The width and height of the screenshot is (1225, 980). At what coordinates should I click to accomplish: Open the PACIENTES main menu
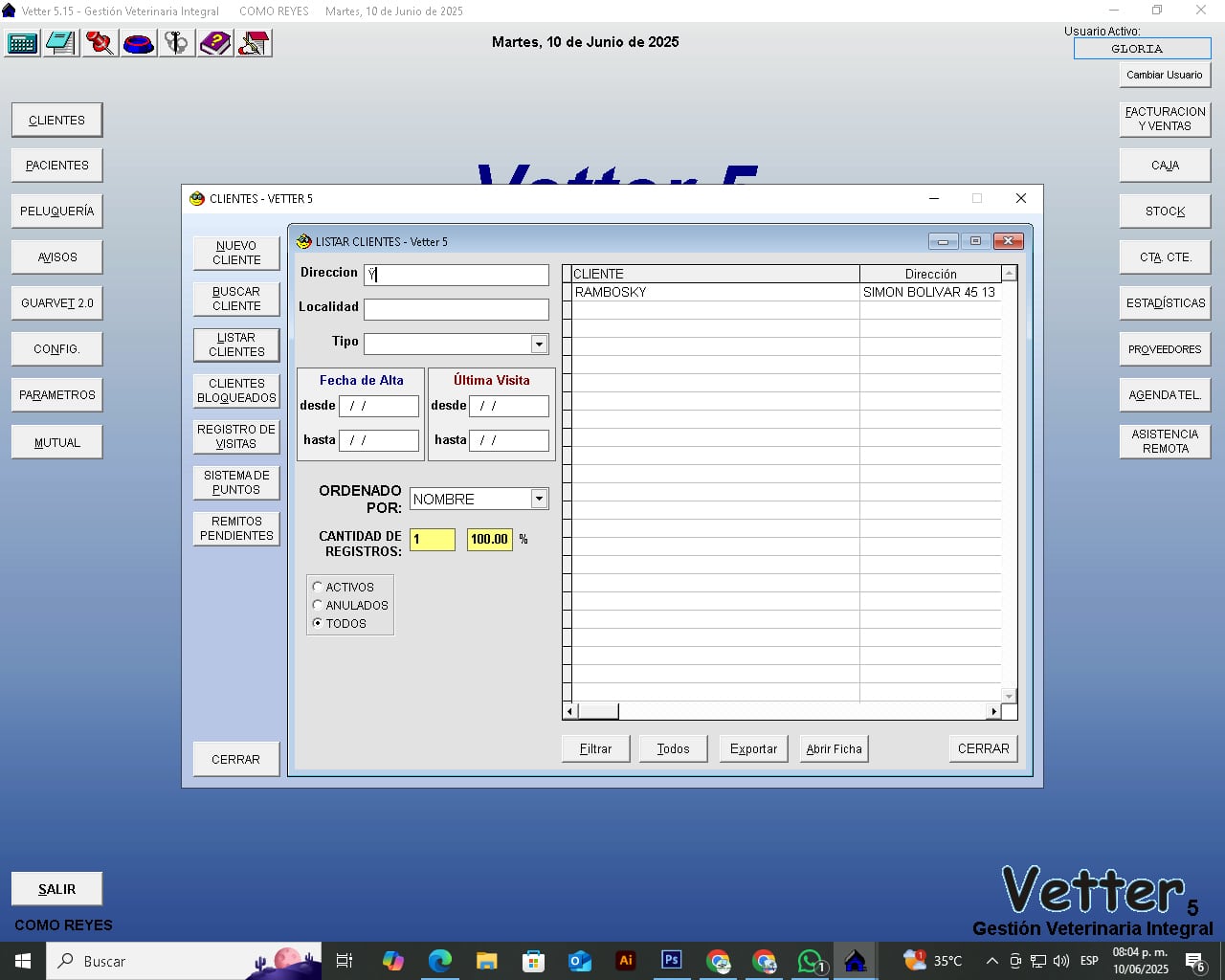(56, 166)
